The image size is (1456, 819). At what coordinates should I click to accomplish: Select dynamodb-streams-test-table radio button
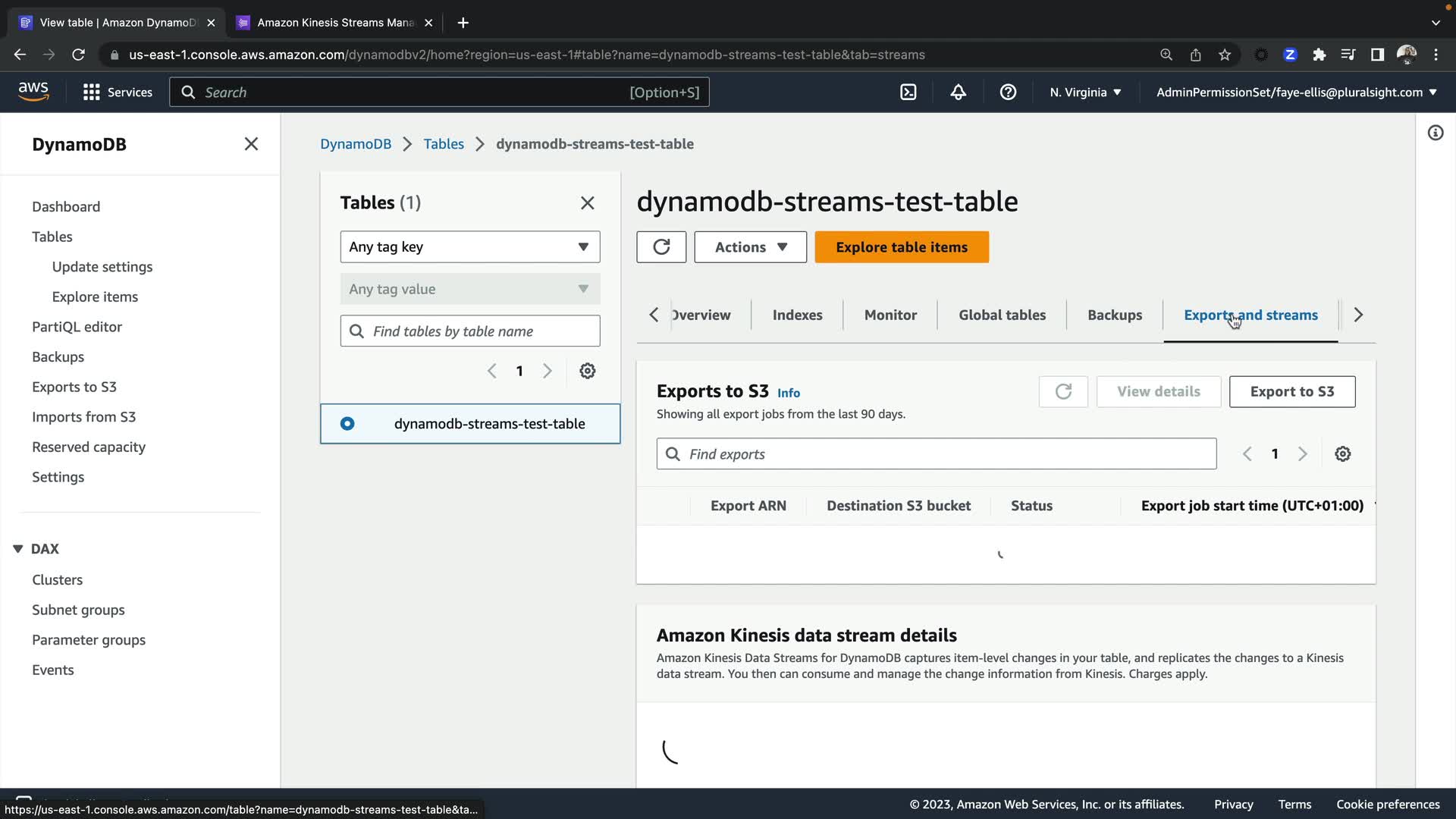click(347, 424)
